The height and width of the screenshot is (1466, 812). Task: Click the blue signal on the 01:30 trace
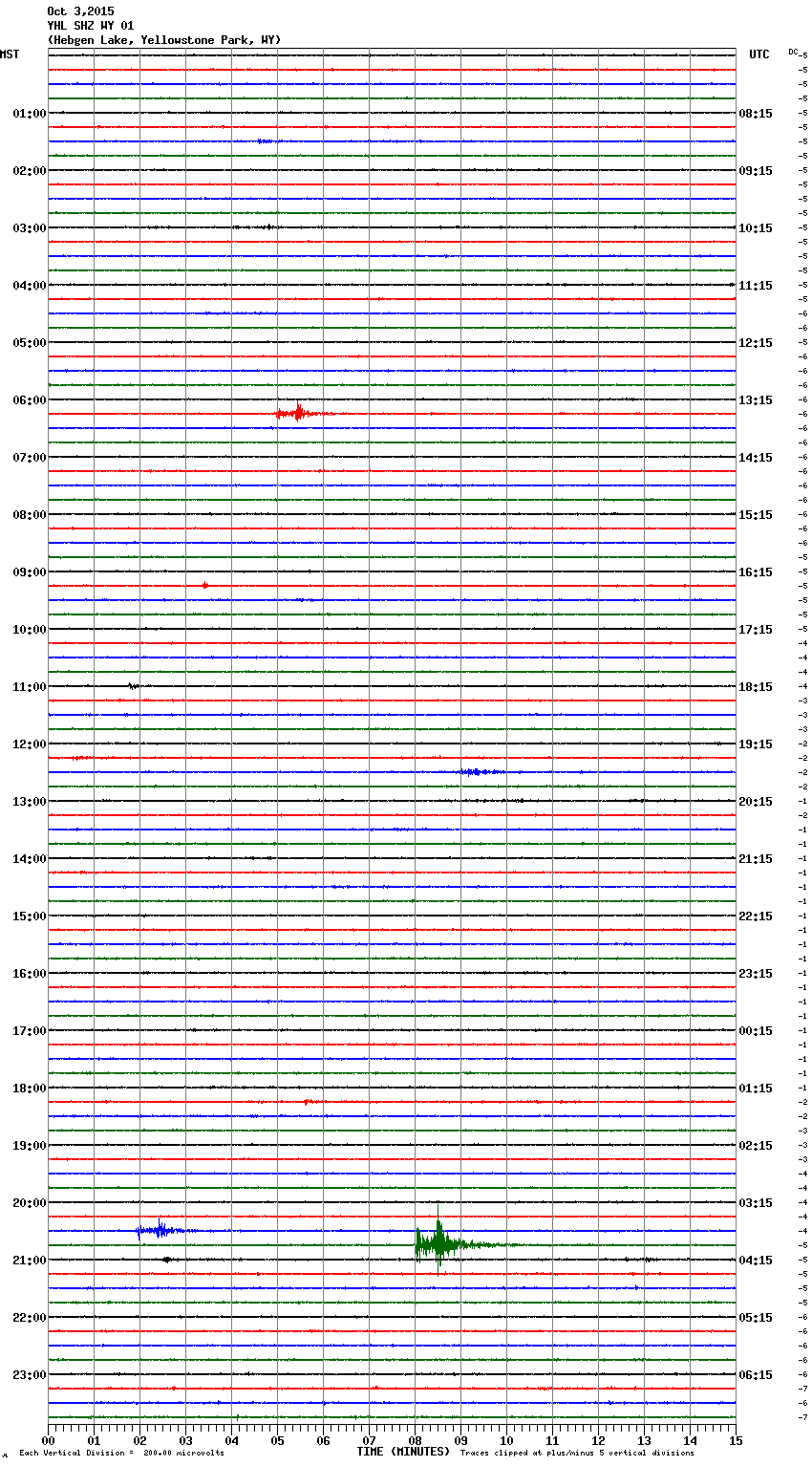268,141
